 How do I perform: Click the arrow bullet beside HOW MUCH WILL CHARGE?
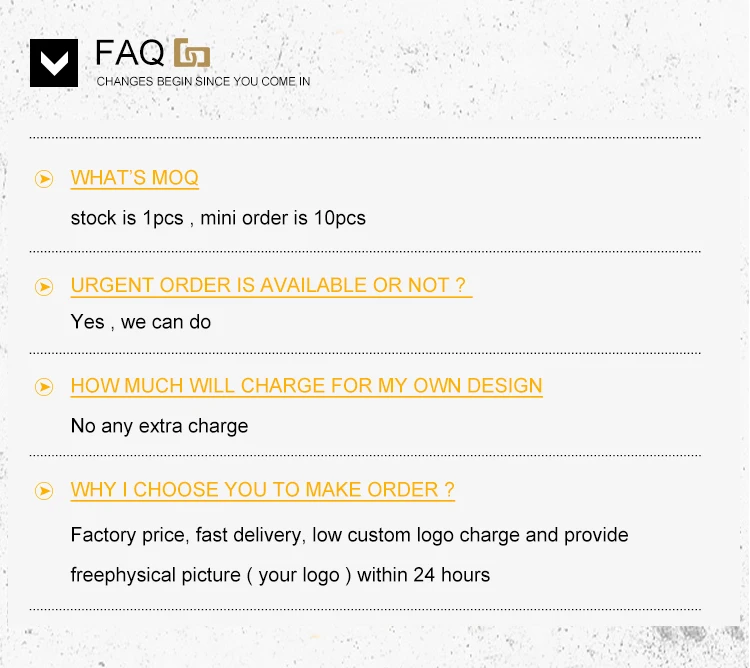click(x=44, y=387)
